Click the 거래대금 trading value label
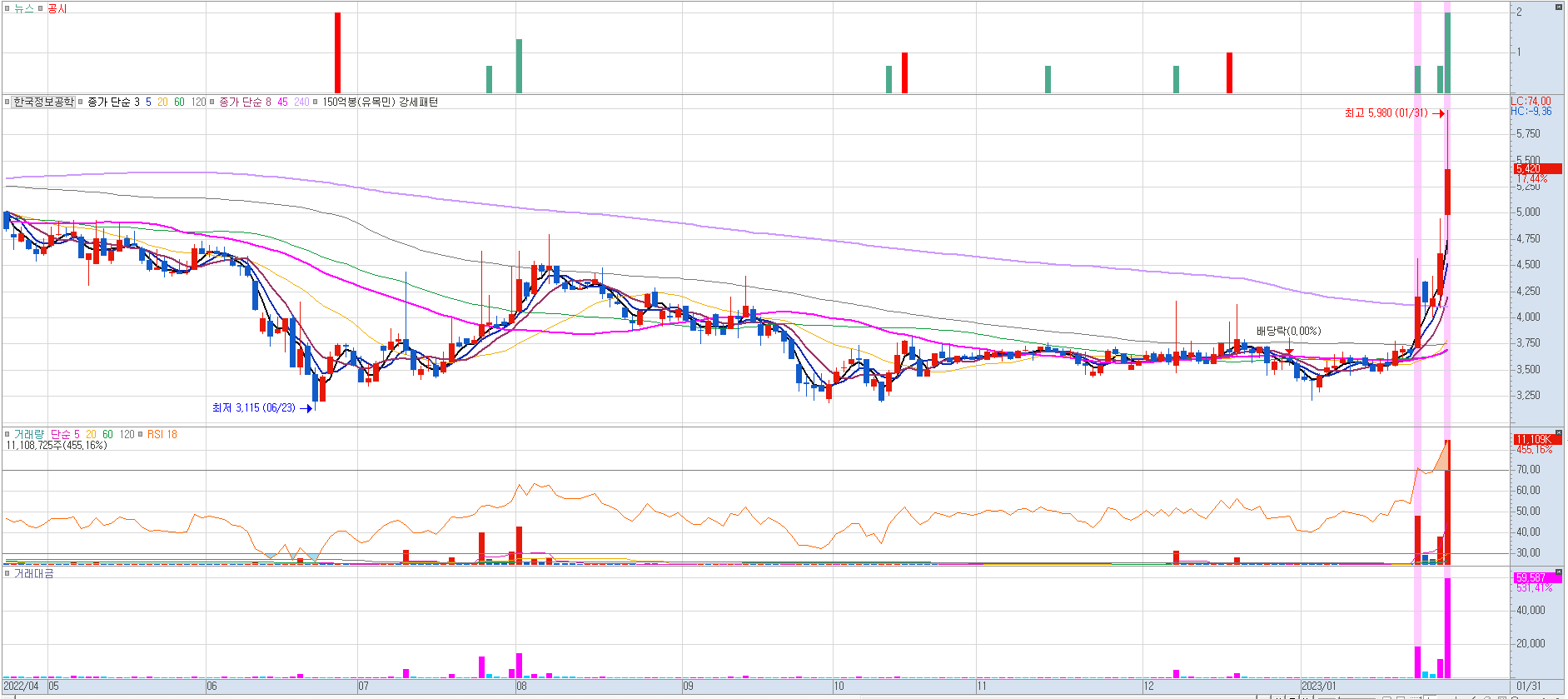Viewport: 1568px width, 699px height. [34, 573]
